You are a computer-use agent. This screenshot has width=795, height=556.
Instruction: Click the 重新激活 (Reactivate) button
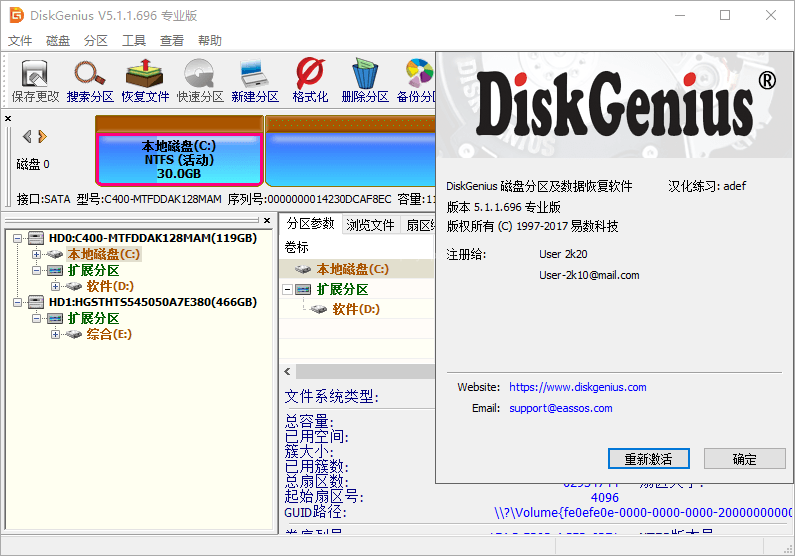coord(648,459)
